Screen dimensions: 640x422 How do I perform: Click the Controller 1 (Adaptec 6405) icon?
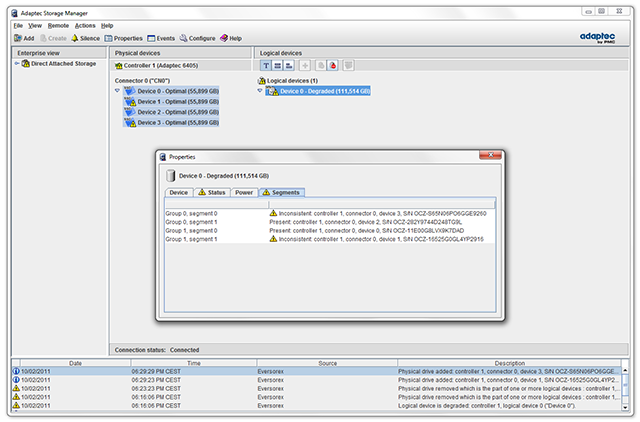[x=119, y=66]
